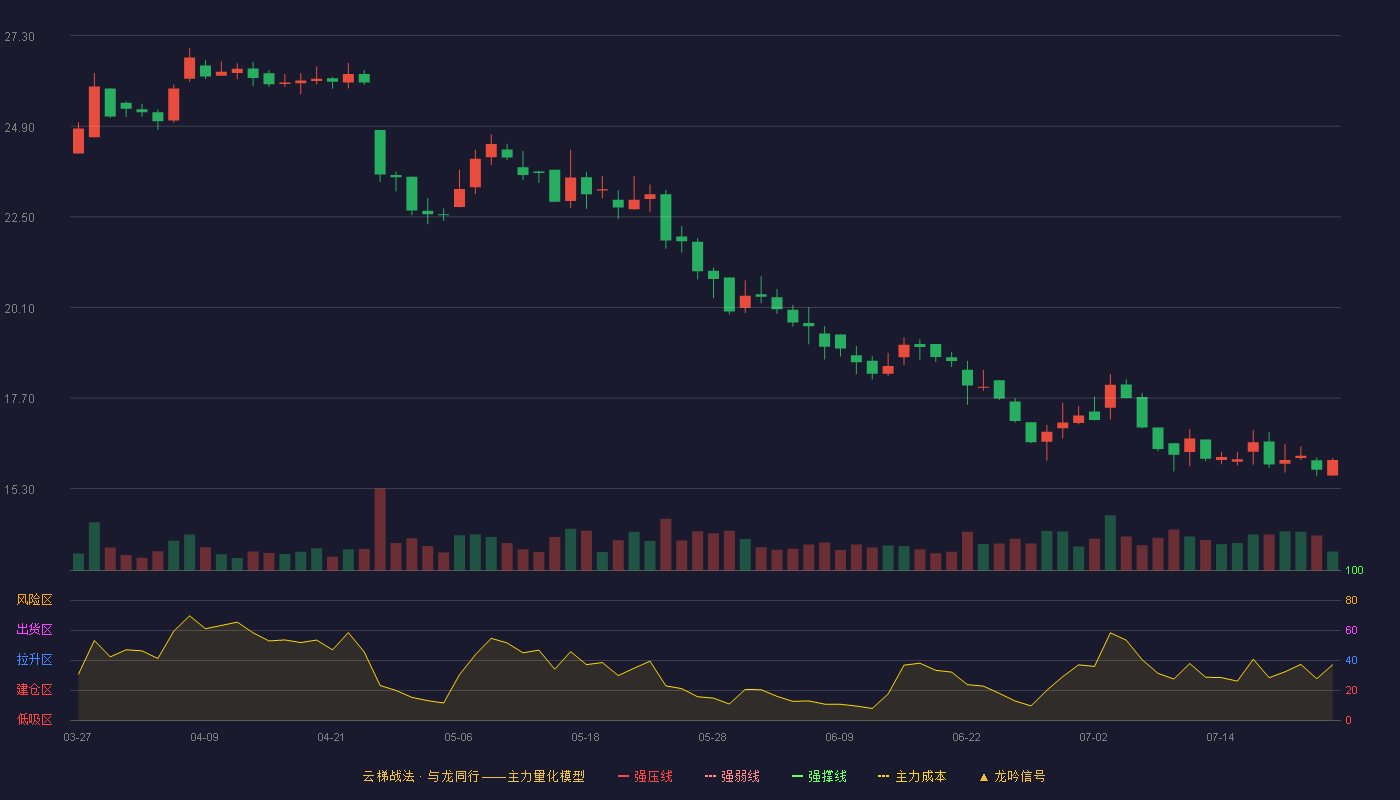Toggle the 主力成本 legend entry

(x=912, y=776)
